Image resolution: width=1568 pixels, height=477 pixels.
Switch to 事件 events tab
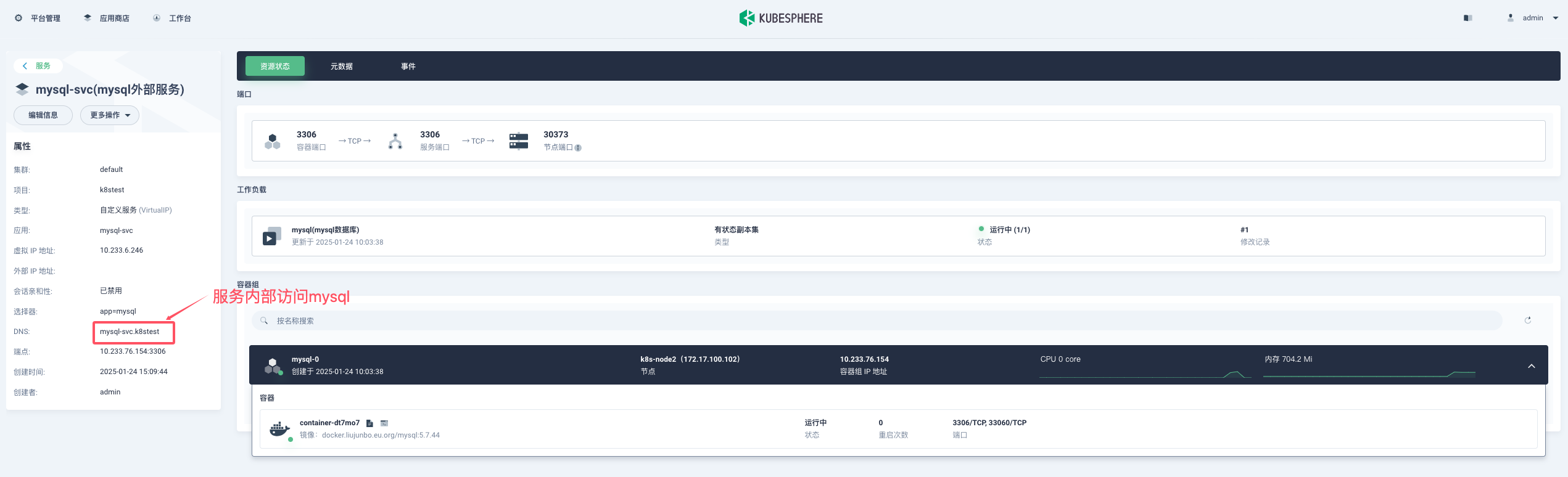[408, 67]
